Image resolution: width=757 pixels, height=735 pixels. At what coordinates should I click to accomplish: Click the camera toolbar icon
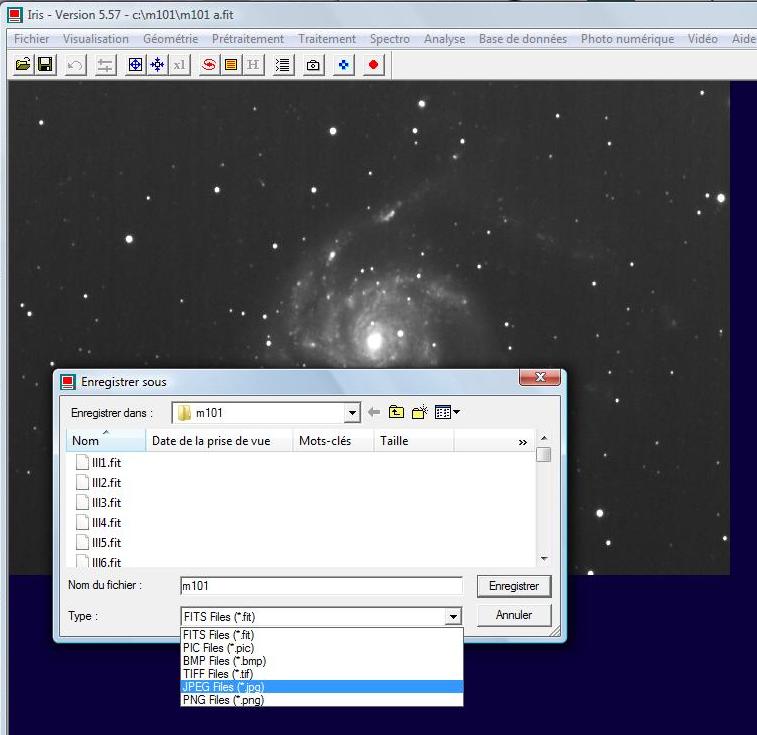313,65
